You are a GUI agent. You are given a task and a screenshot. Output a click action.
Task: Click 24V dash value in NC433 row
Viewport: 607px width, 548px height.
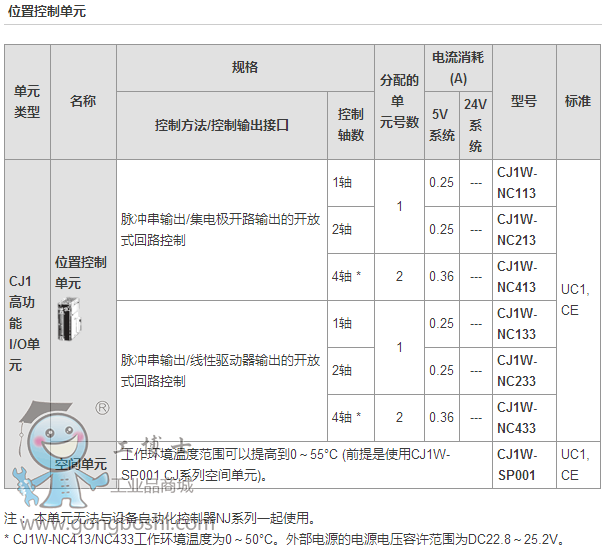[476, 418]
